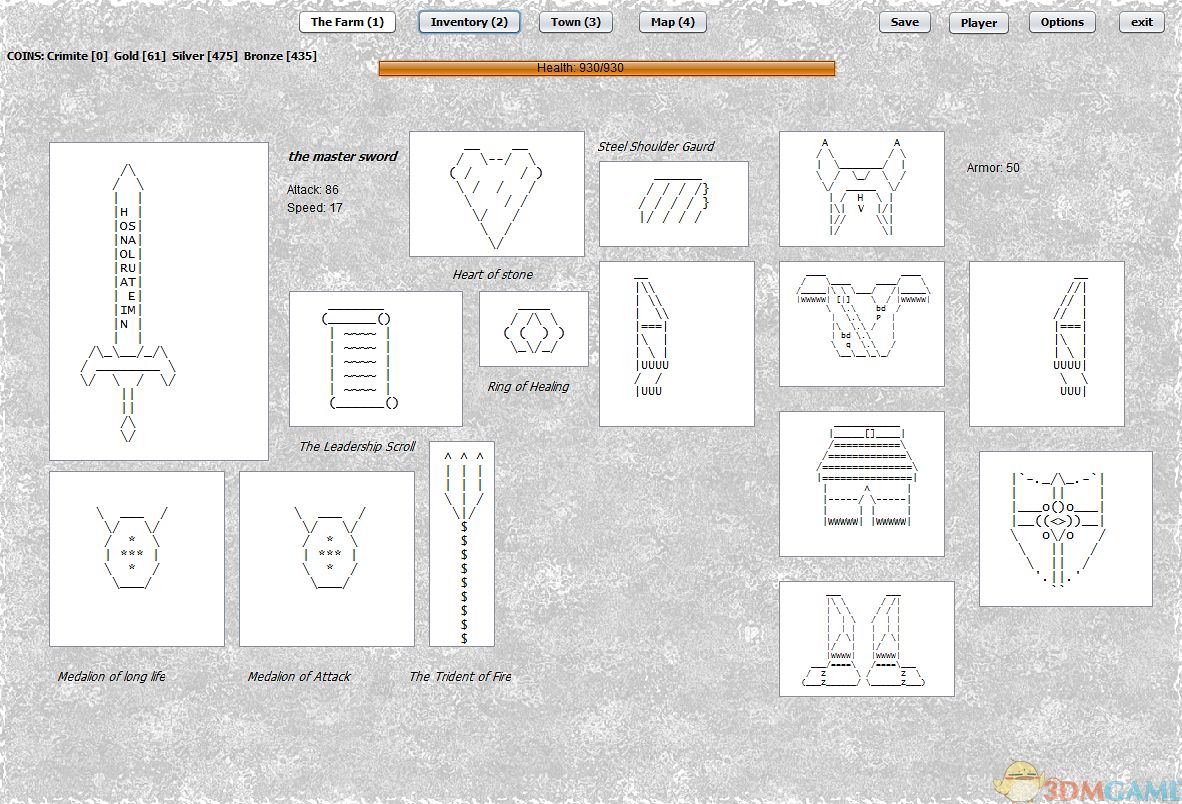Image resolution: width=1182 pixels, height=804 pixels.
Task: Open the Player screen button
Action: [x=978, y=23]
